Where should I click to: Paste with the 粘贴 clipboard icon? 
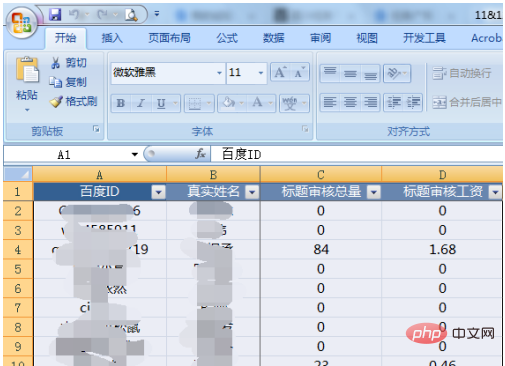coord(27,70)
